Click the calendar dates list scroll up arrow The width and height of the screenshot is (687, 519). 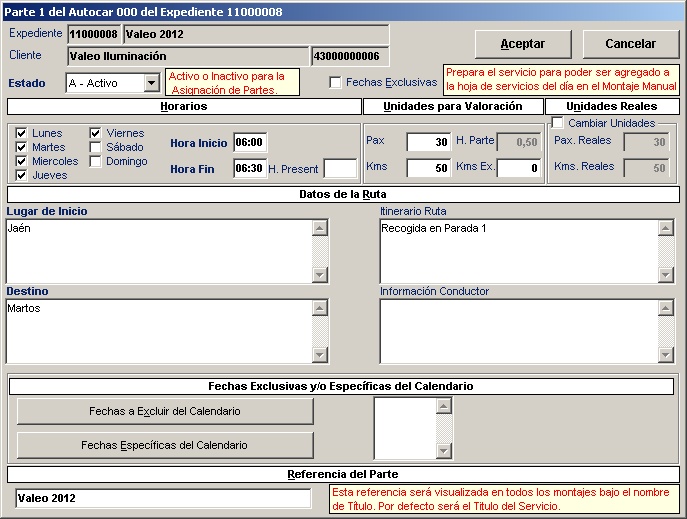point(444,406)
